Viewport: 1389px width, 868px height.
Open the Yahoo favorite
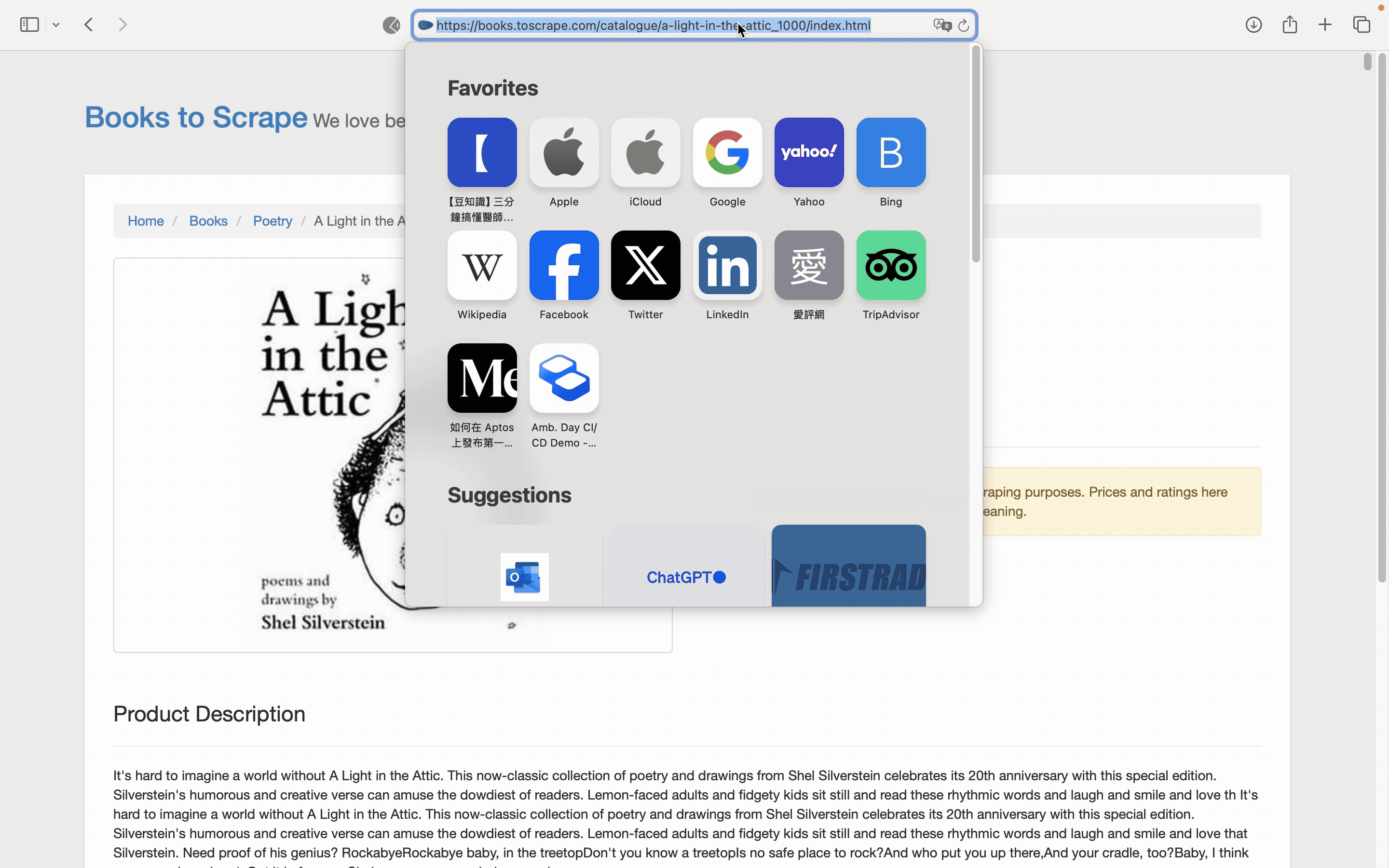pyautogui.click(x=809, y=152)
